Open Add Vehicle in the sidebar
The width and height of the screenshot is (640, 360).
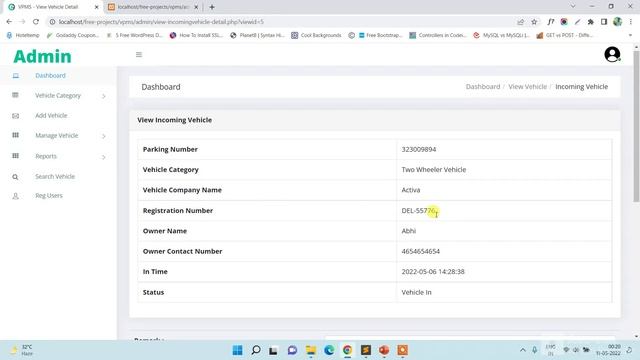(x=51, y=116)
